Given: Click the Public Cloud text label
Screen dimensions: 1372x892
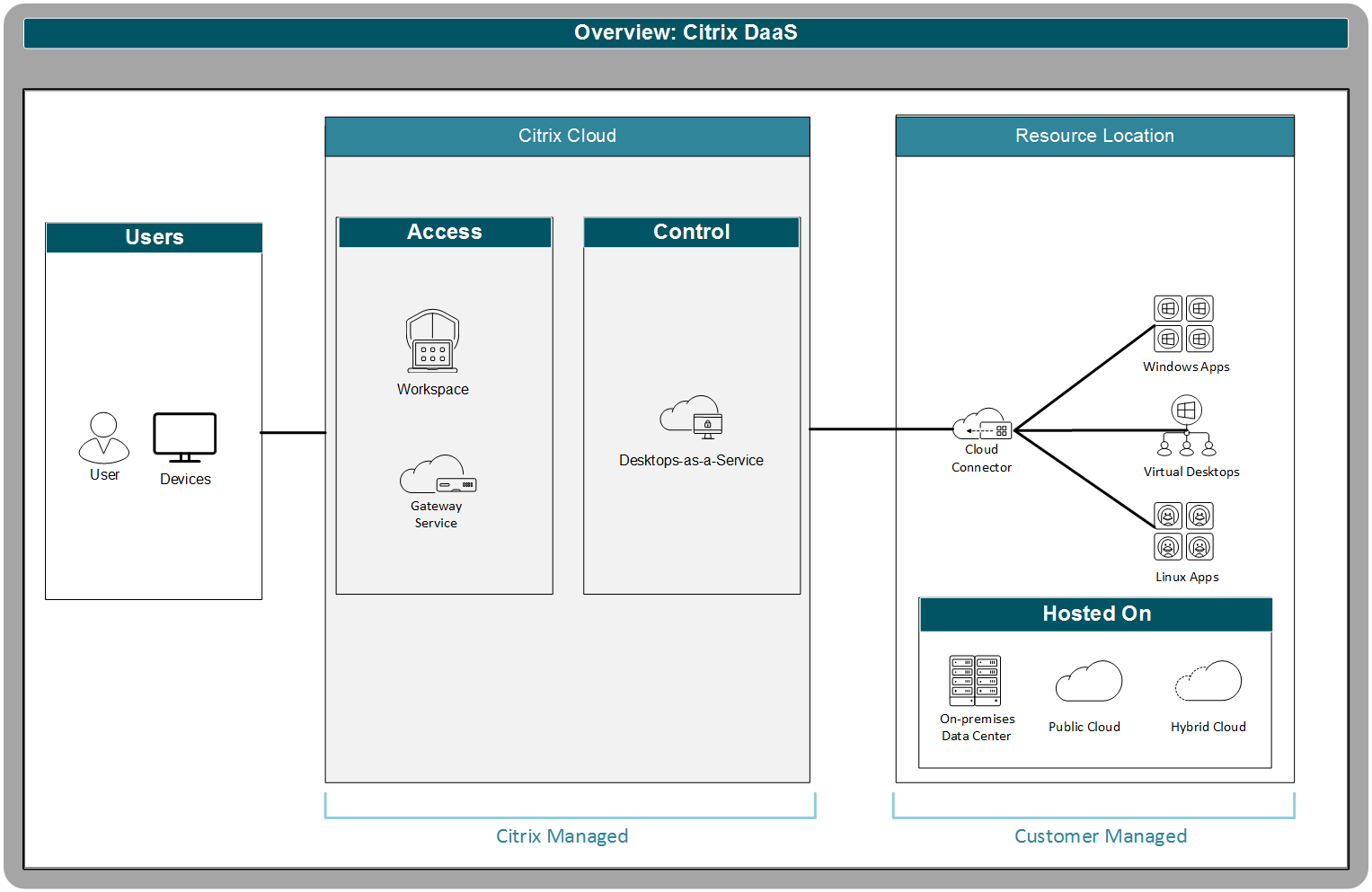Looking at the screenshot, I should pyautogui.click(x=1084, y=728).
